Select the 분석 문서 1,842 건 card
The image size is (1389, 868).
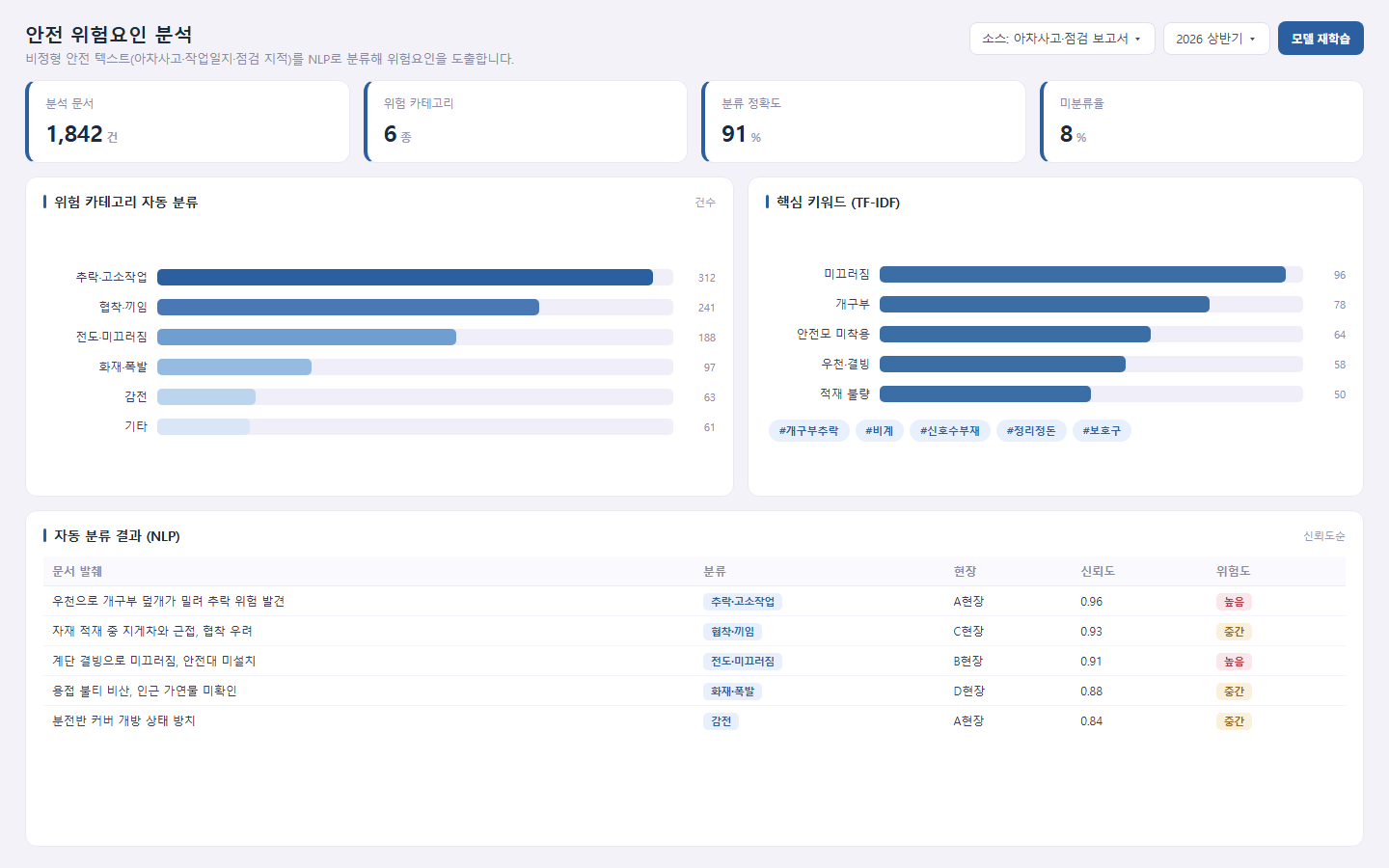coord(188,122)
